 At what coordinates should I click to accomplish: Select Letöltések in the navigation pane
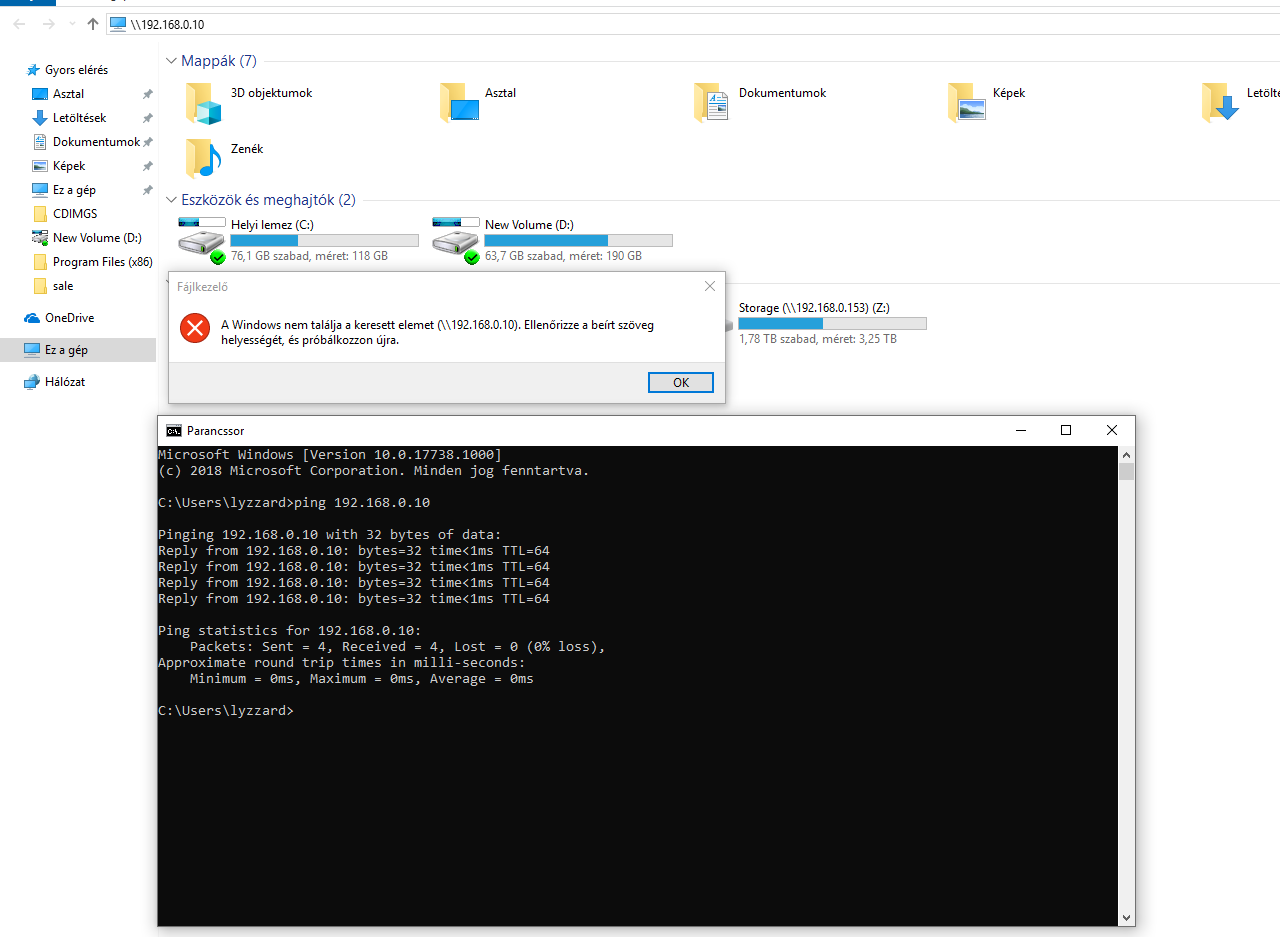(x=79, y=118)
